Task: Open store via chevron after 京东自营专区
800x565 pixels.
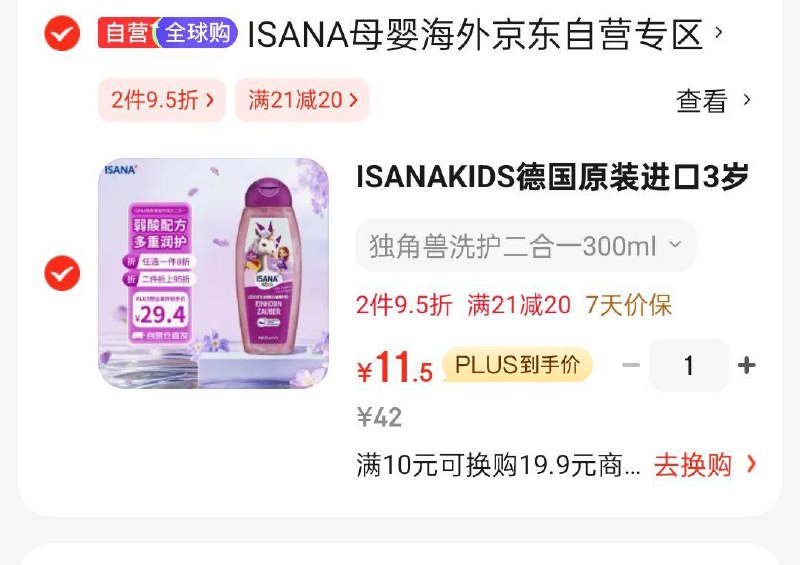Action: coord(719,33)
